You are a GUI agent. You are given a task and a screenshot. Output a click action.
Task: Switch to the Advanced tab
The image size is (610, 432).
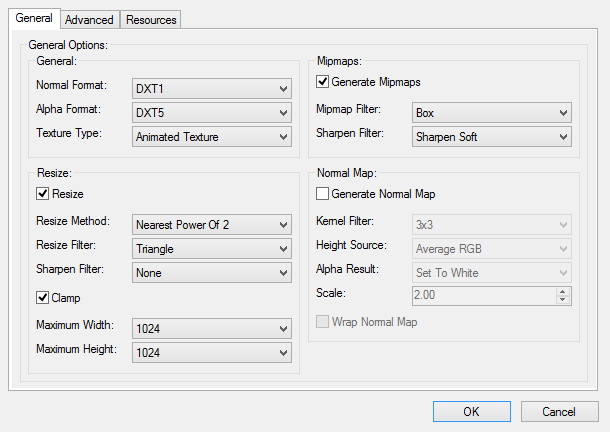pos(90,19)
